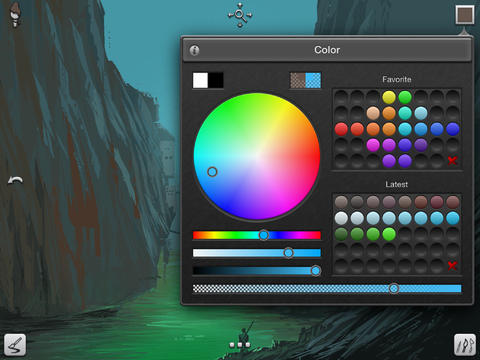The width and height of the screenshot is (480, 360).
Task: Choose the red favorite color swatch
Action: click(x=341, y=129)
